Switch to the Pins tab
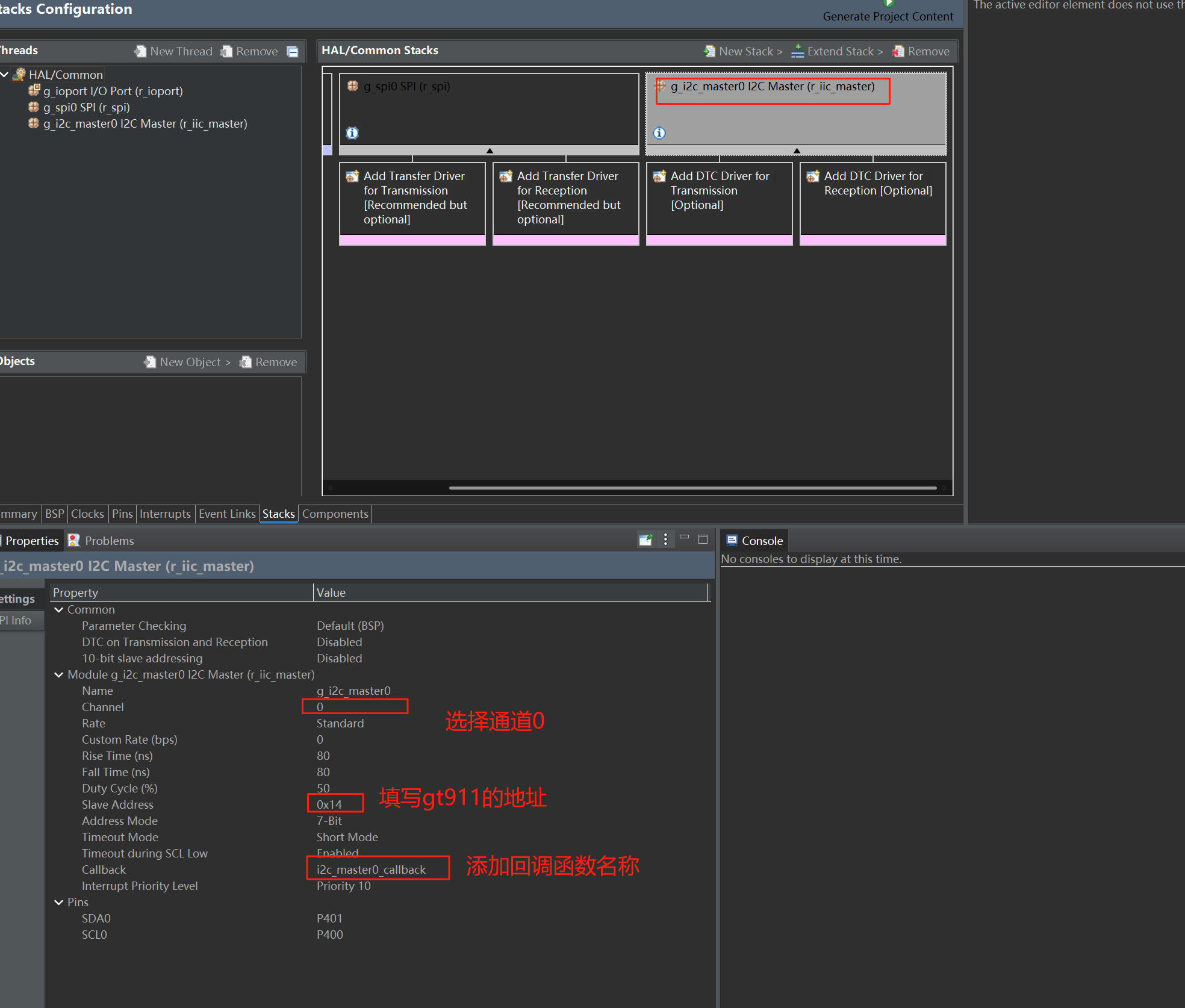1185x1008 pixels. coord(122,514)
